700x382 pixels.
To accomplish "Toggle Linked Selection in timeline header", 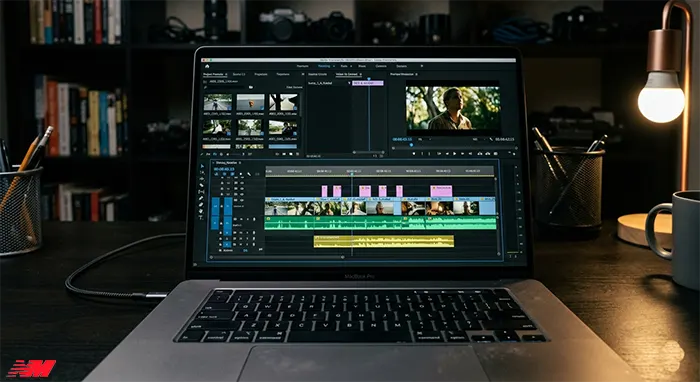I will pos(232,174).
